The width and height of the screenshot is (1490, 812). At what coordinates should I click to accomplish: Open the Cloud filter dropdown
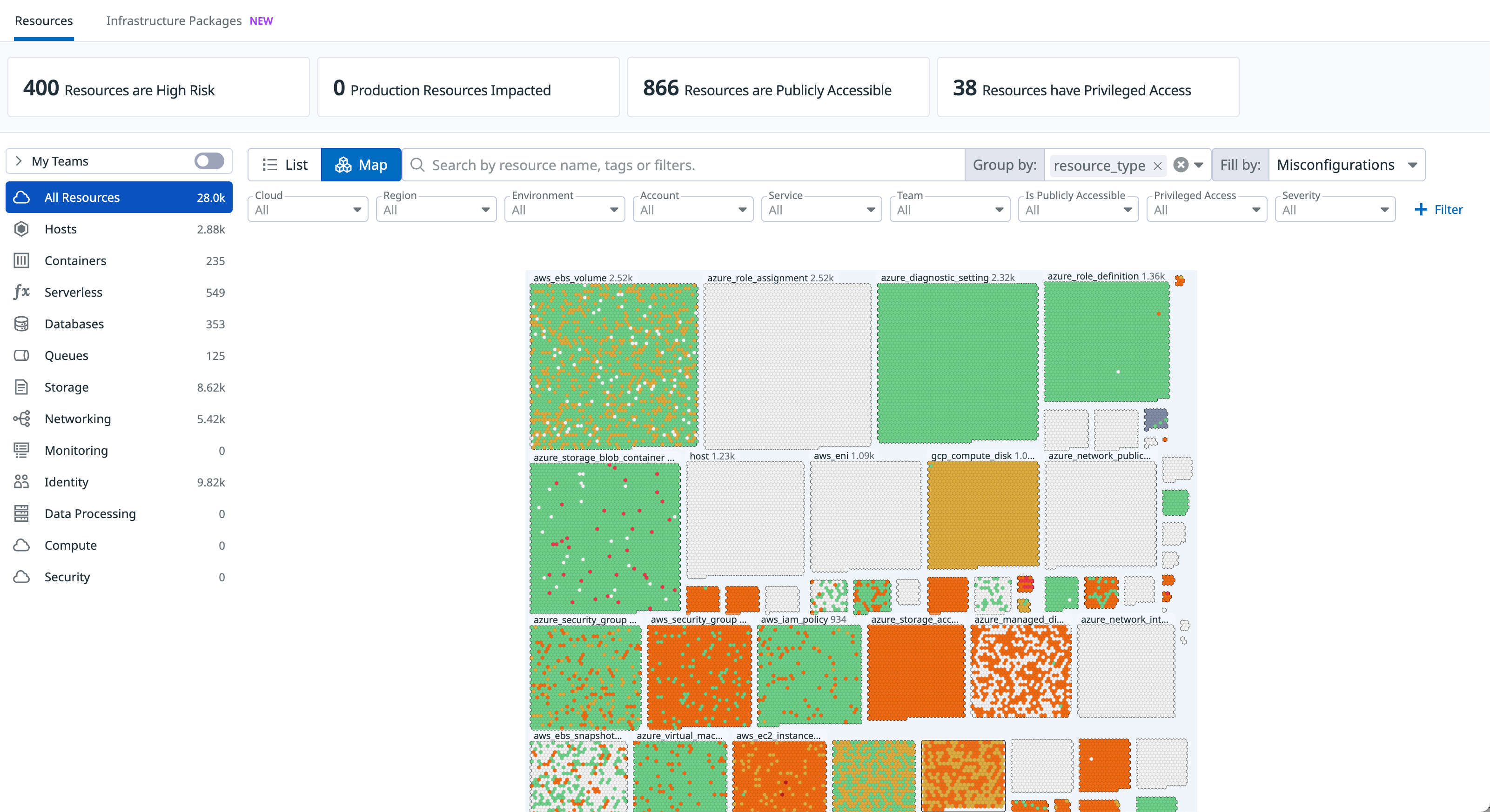tap(308, 209)
